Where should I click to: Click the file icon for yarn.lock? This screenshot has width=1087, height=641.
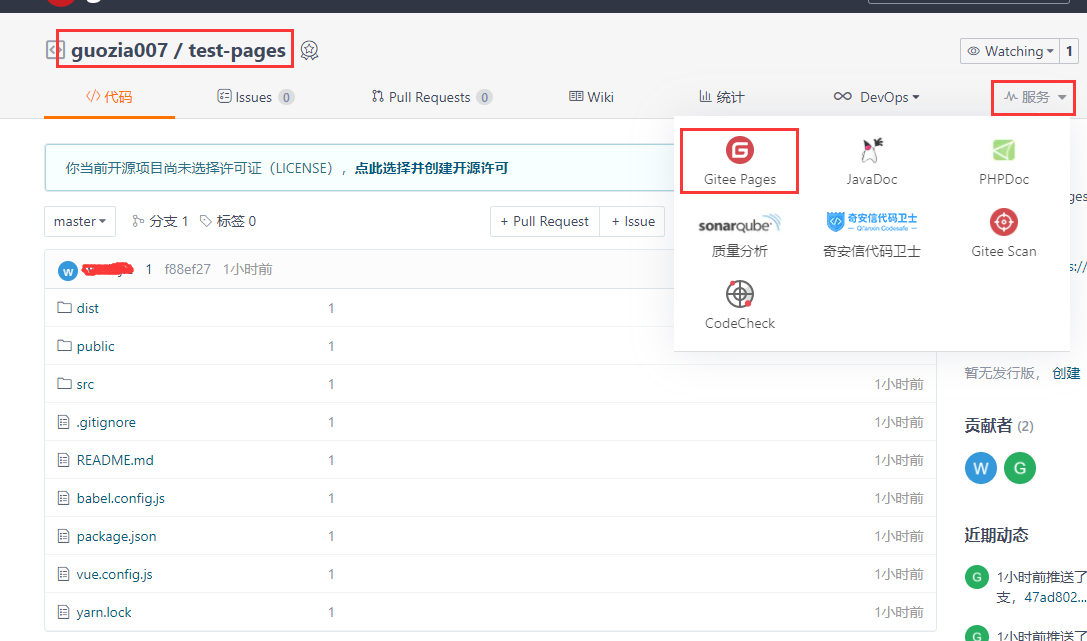click(x=63, y=612)
